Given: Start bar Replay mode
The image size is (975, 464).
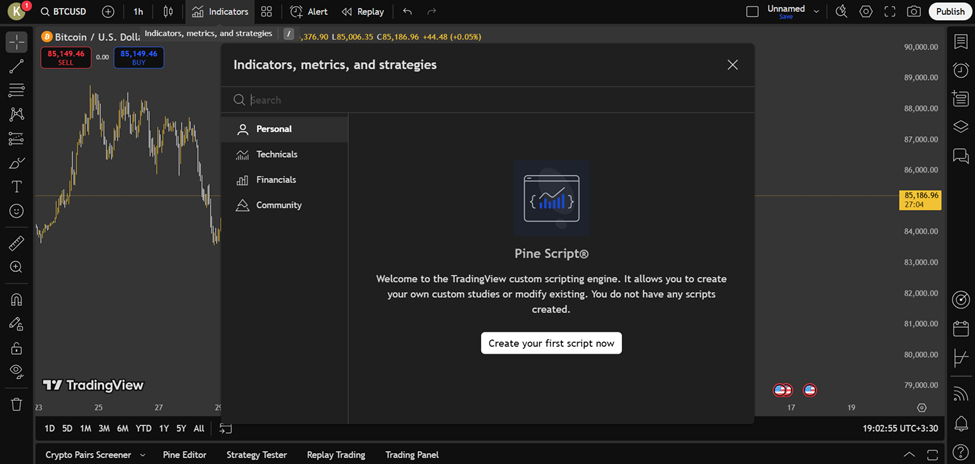Looking at the screenshot, I should [363, 12].
